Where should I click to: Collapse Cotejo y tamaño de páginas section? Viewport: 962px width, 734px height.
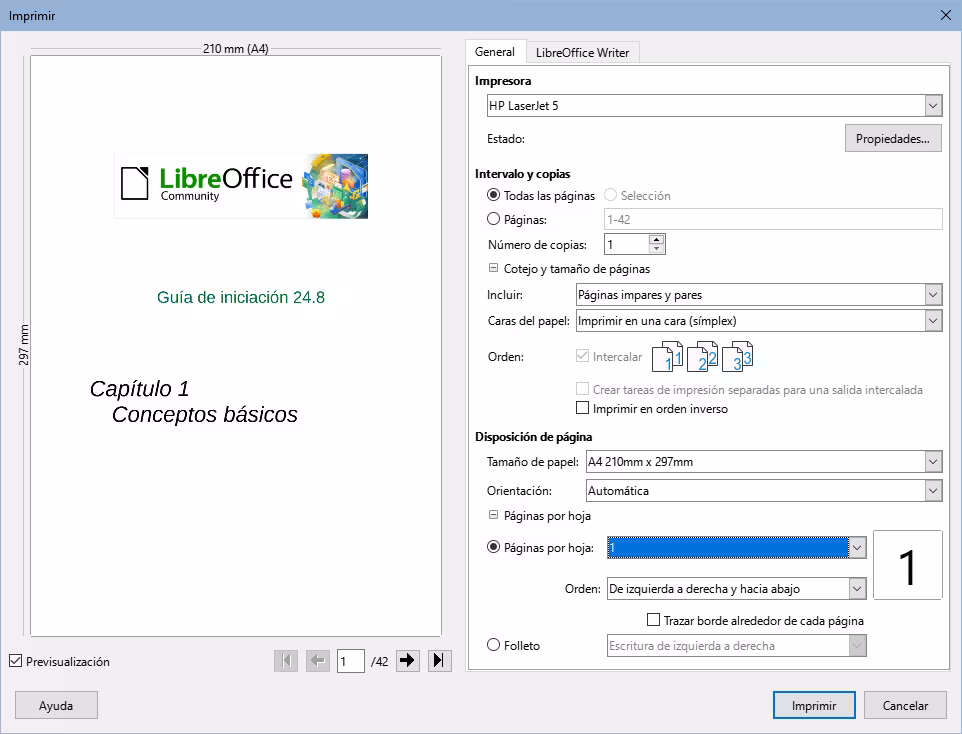[493, 268]
